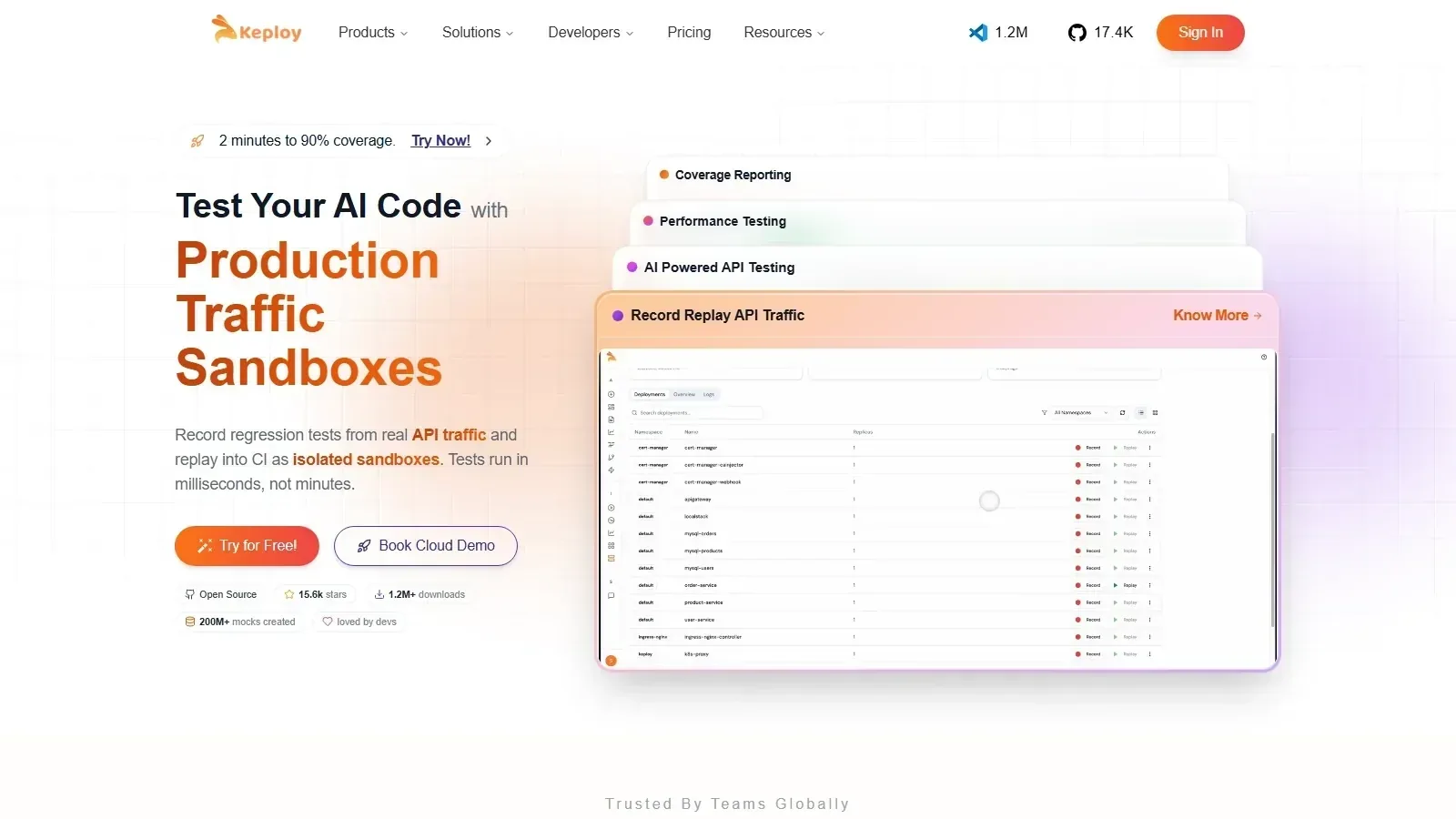Screen dimensions: 1456x819
Task: Open the VS Code extension 1.2M icon
Action: click(x=978, y=33)
